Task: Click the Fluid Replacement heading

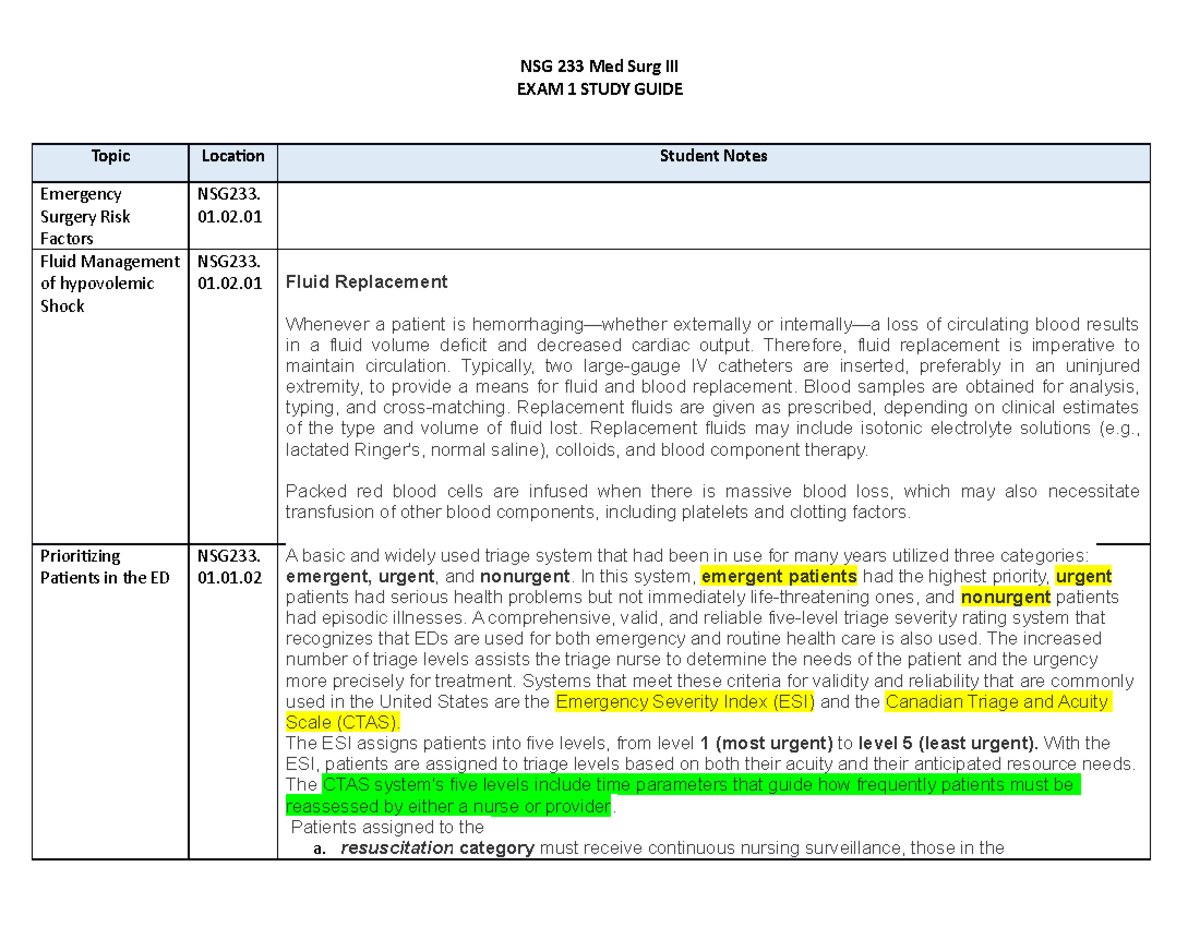Action: point(366,281)
